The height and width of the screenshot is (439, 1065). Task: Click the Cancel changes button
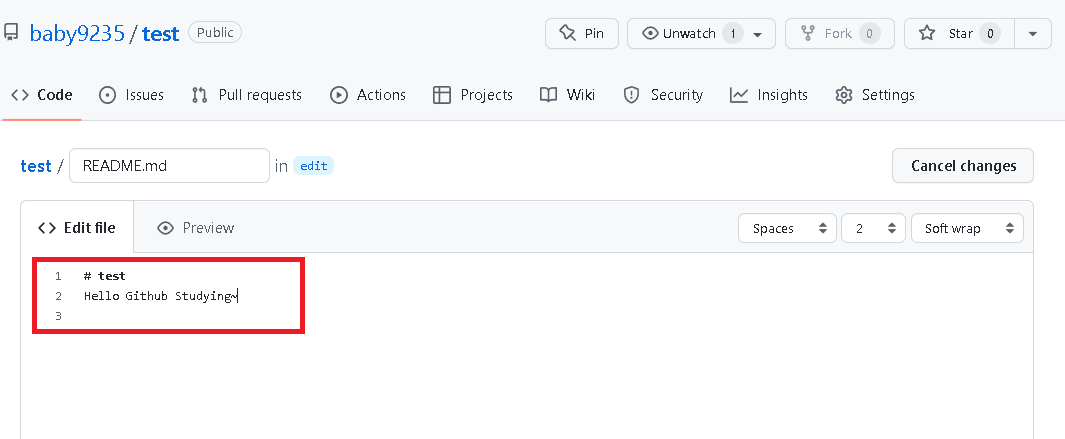point(963,166)
